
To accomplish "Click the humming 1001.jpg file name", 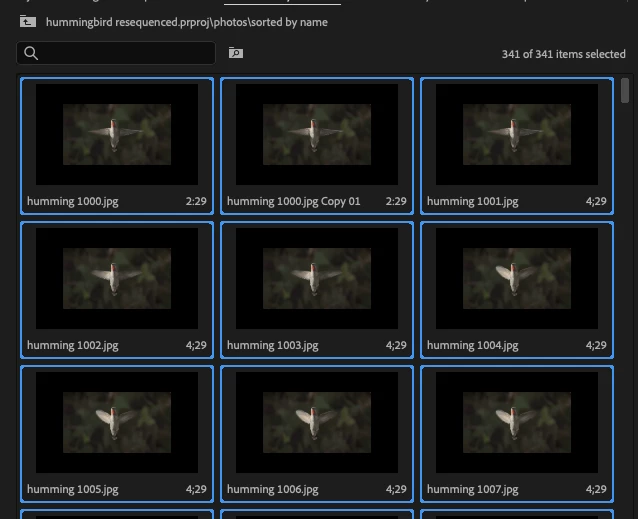I will click(x=472, y=202).
